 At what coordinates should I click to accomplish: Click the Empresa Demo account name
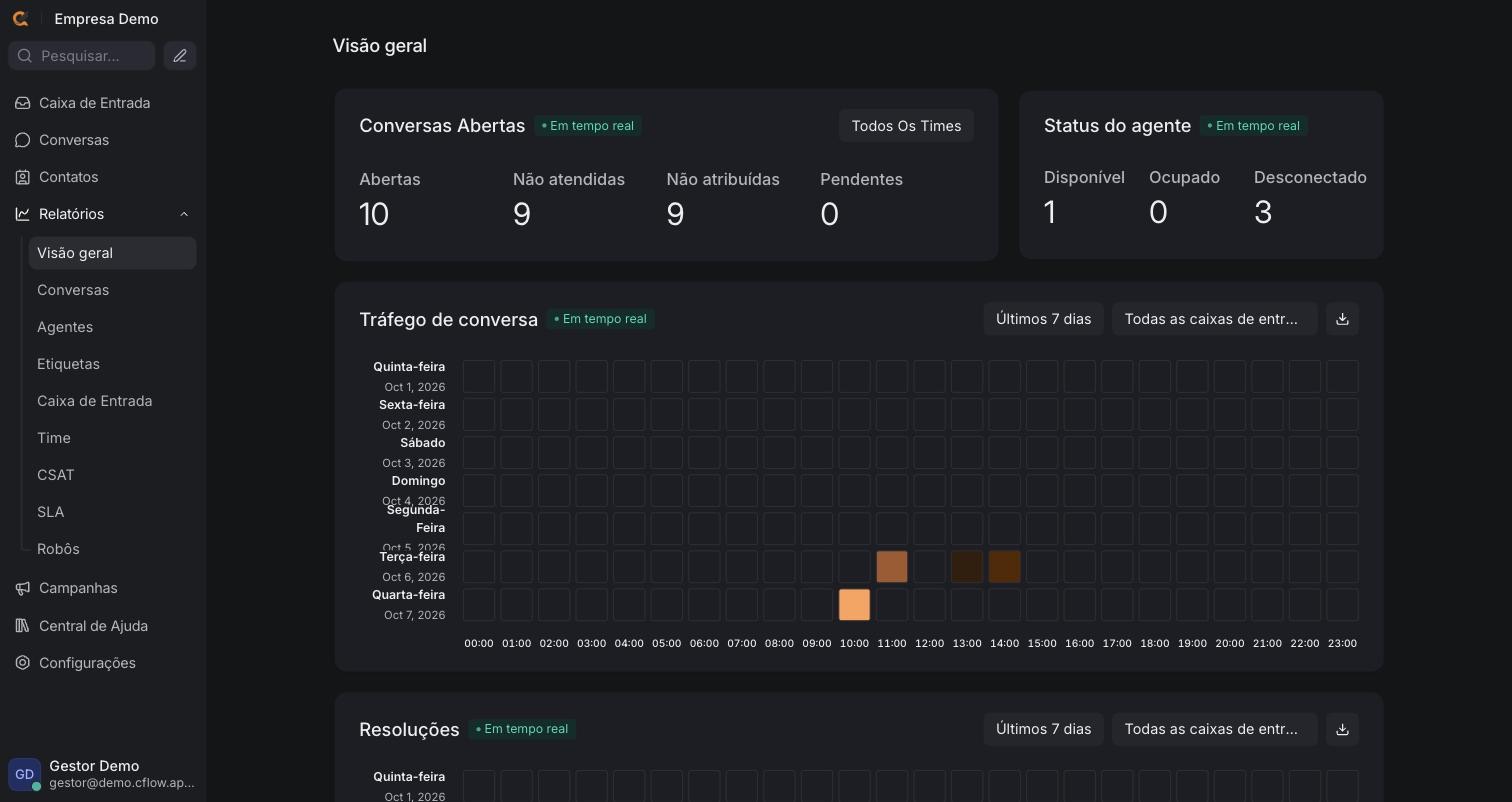(x=106, y=19)
